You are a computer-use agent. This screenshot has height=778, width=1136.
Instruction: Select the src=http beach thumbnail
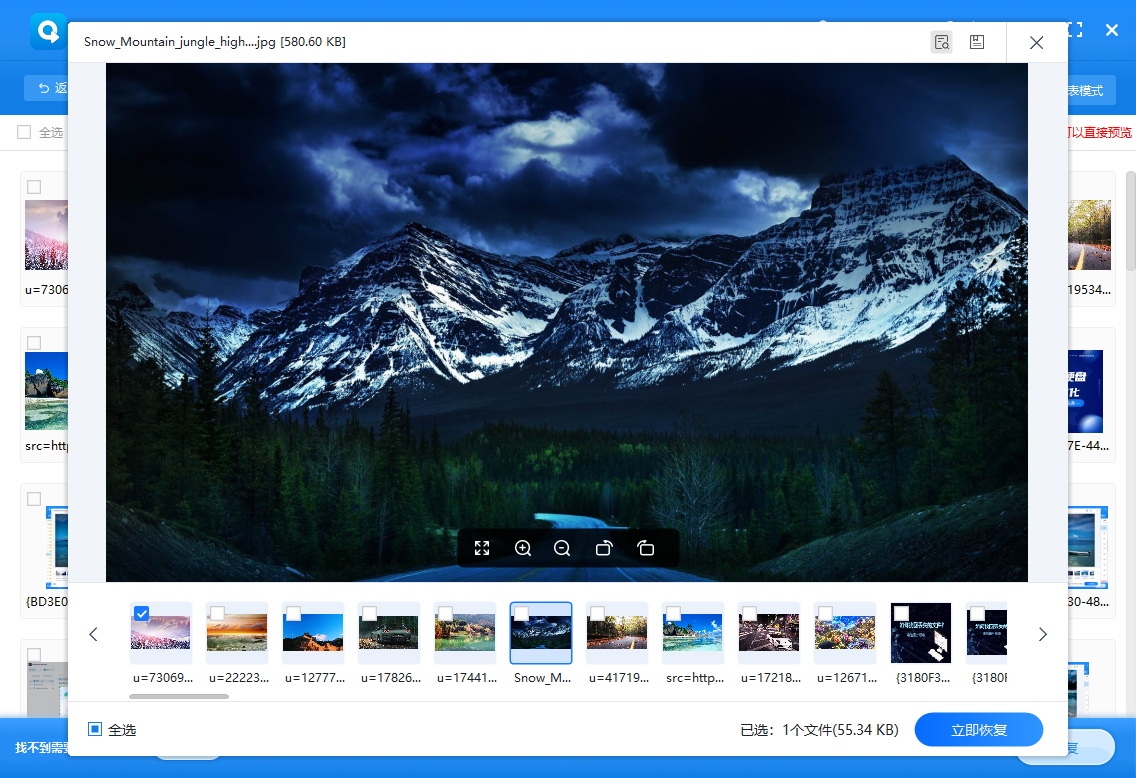pyautogui.click(x=693, y=632)
